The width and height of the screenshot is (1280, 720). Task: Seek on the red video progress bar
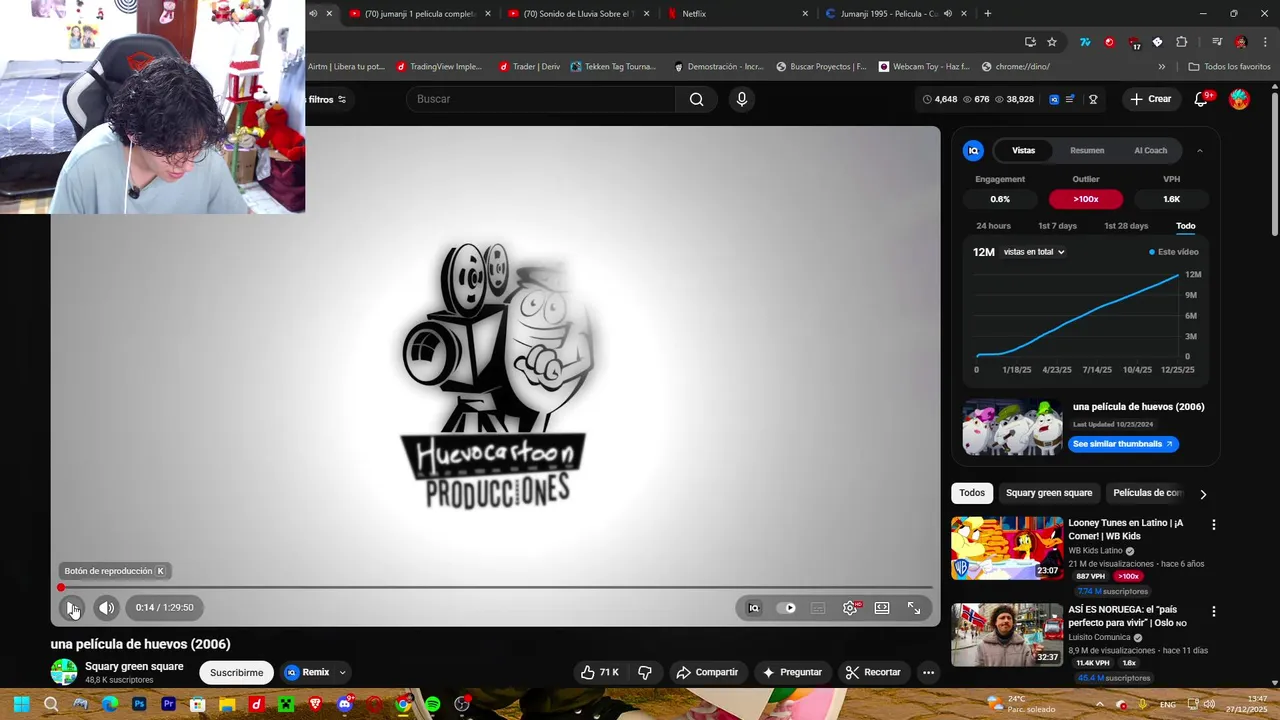pos(496,587)
